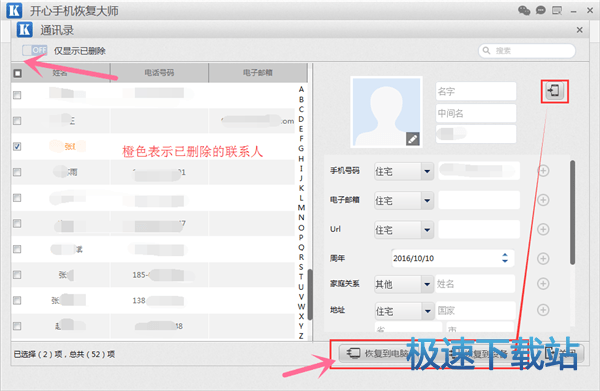
Task: Click the 名字 input field
Action: pos(476,91)
